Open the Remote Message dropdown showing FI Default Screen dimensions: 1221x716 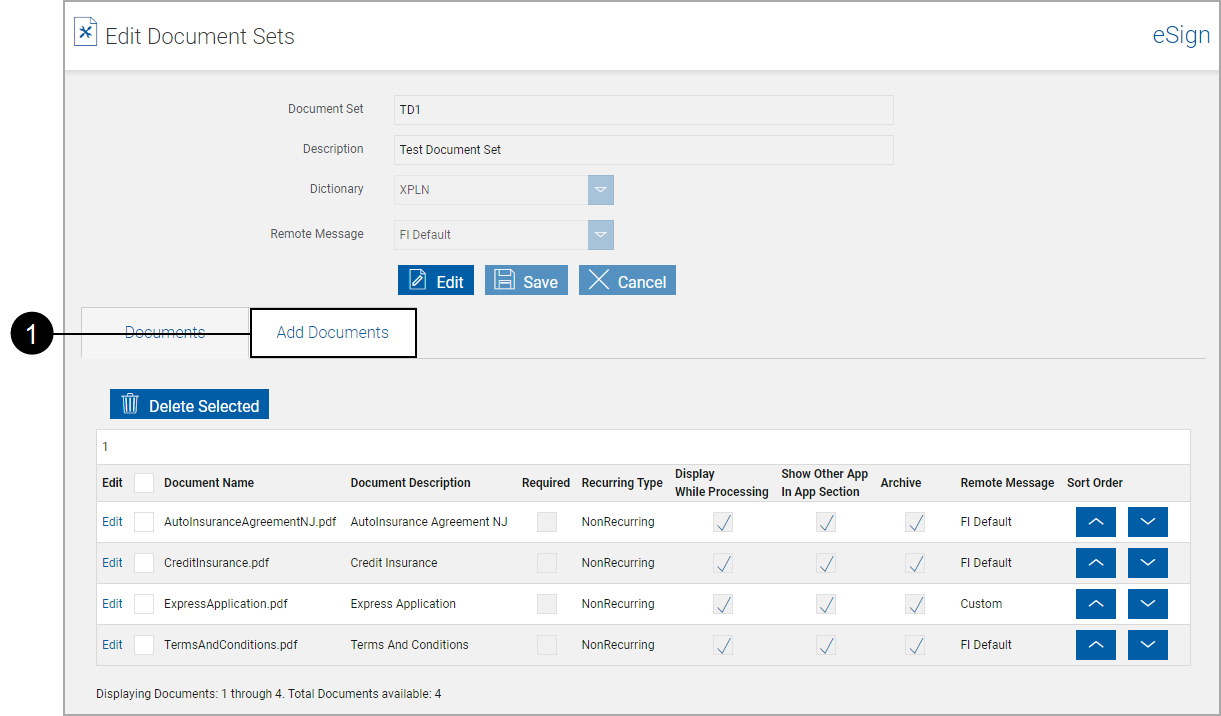click(x=601, y=233)
